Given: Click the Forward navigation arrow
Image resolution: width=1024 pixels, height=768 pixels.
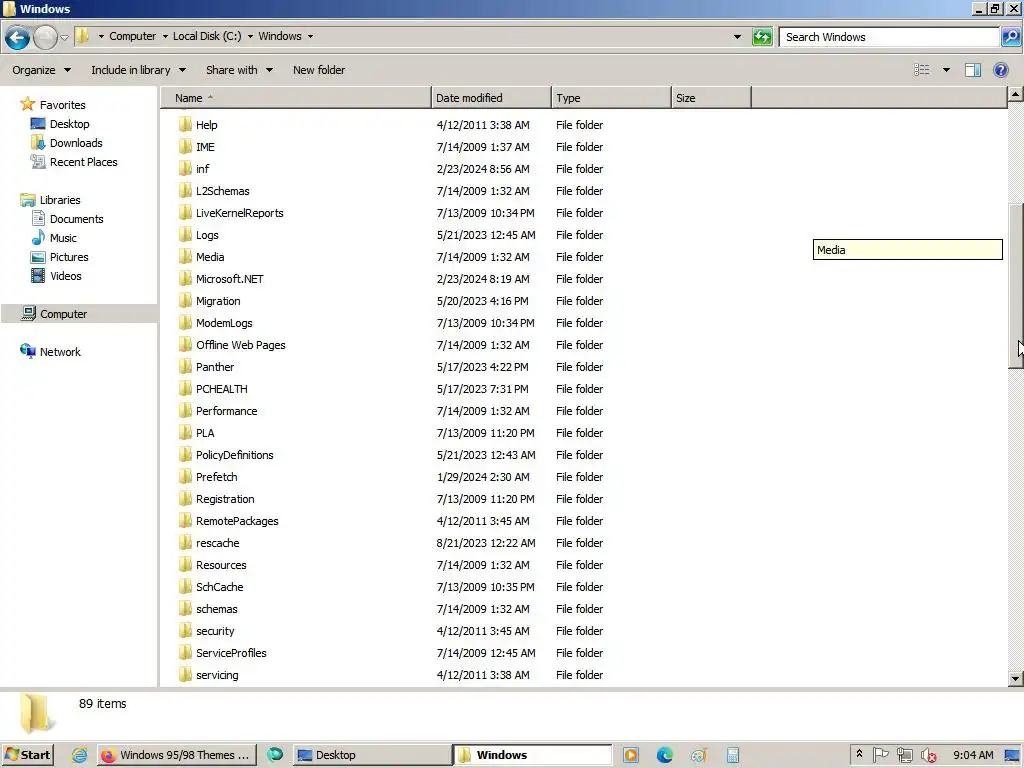Looking at the screenshot, I should [x=45, y=37].
